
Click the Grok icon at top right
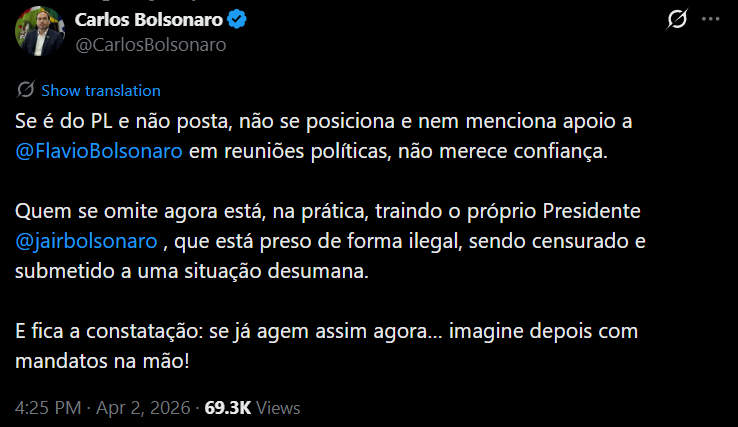pyautogui.click(x=677, y=19)
